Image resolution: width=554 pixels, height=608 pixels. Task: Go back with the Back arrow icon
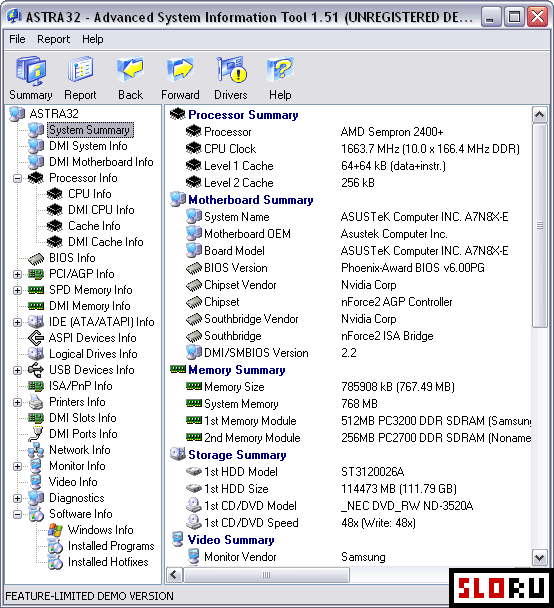click(x=130, y=69)
